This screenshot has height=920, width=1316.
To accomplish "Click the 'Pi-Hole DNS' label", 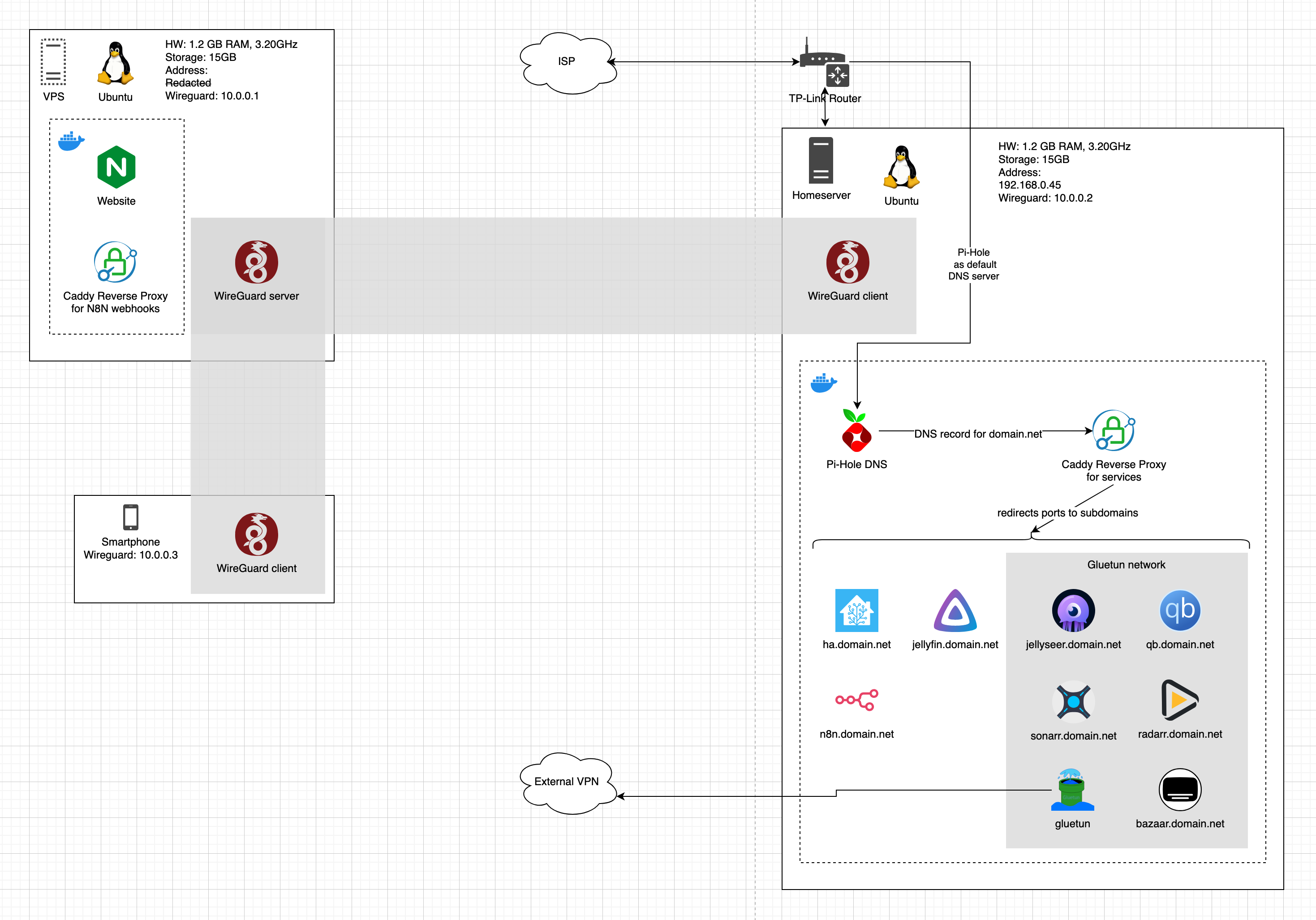I will pos(856,464).
